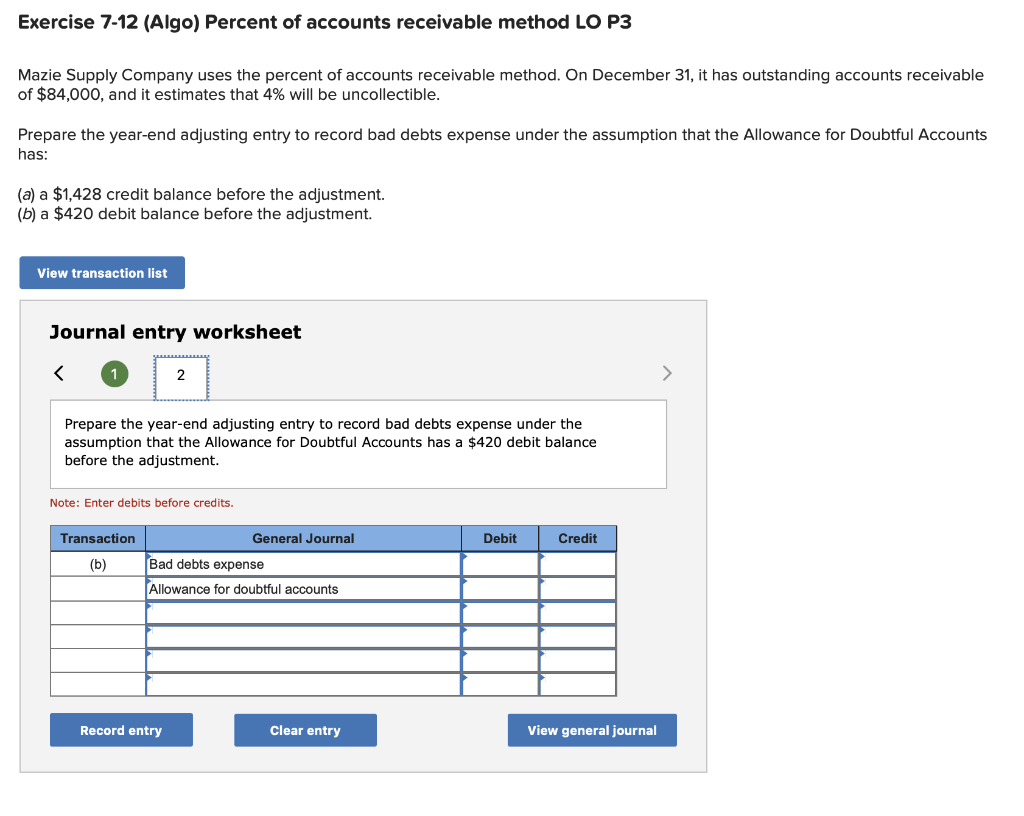Click the Debit field for Bad debts expense
This screenshot has height=816, width=1024.
[500, 564]
